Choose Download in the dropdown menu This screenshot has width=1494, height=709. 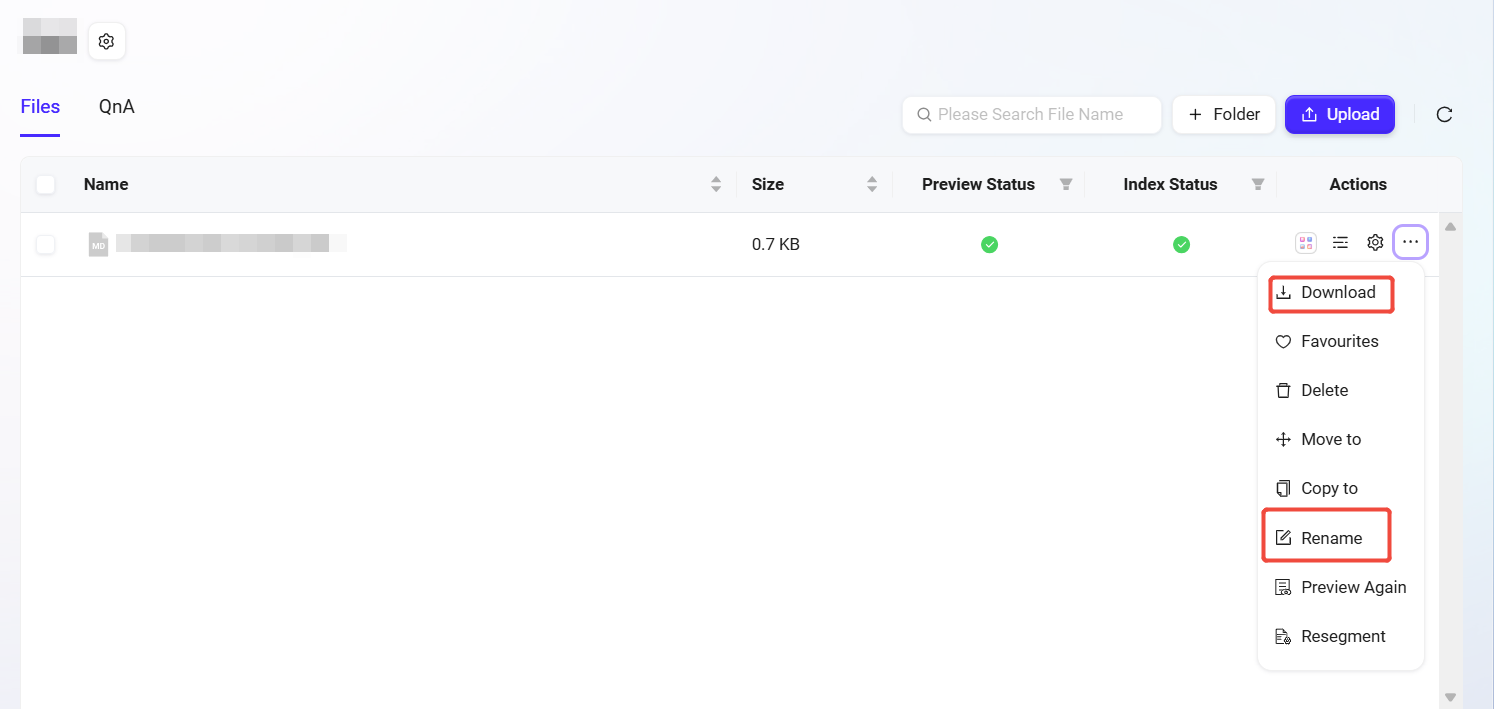click(x=1337, y=292)
